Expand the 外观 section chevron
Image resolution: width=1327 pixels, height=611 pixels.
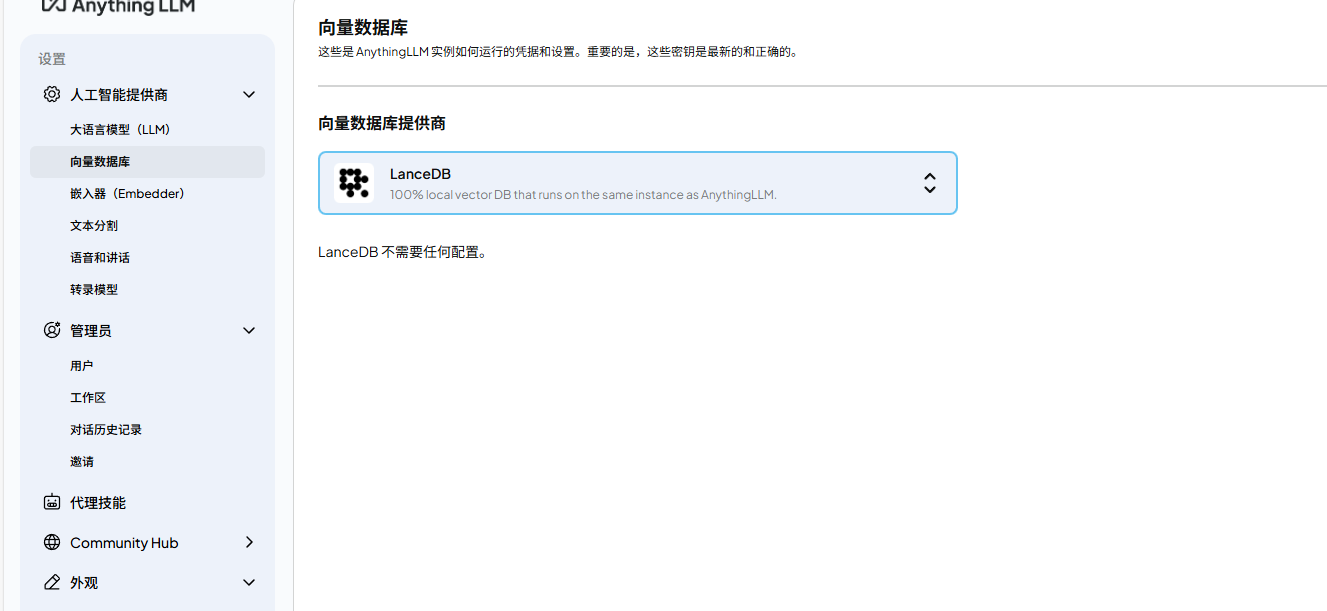tap(249, 582)
